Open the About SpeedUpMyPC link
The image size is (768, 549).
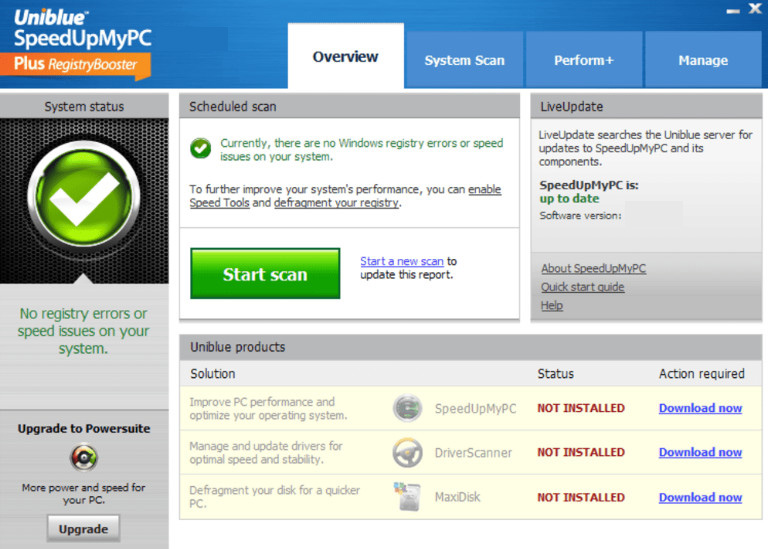594,268
